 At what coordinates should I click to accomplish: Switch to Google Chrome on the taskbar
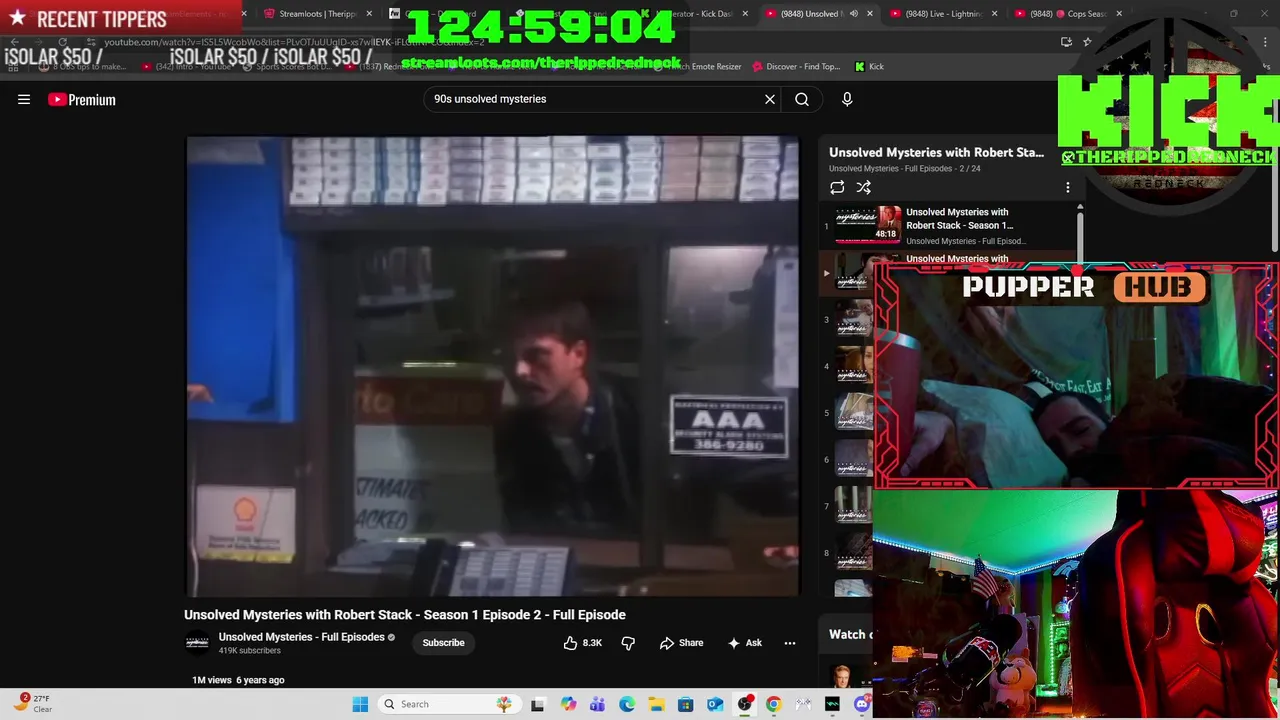[x=773, y=704]
